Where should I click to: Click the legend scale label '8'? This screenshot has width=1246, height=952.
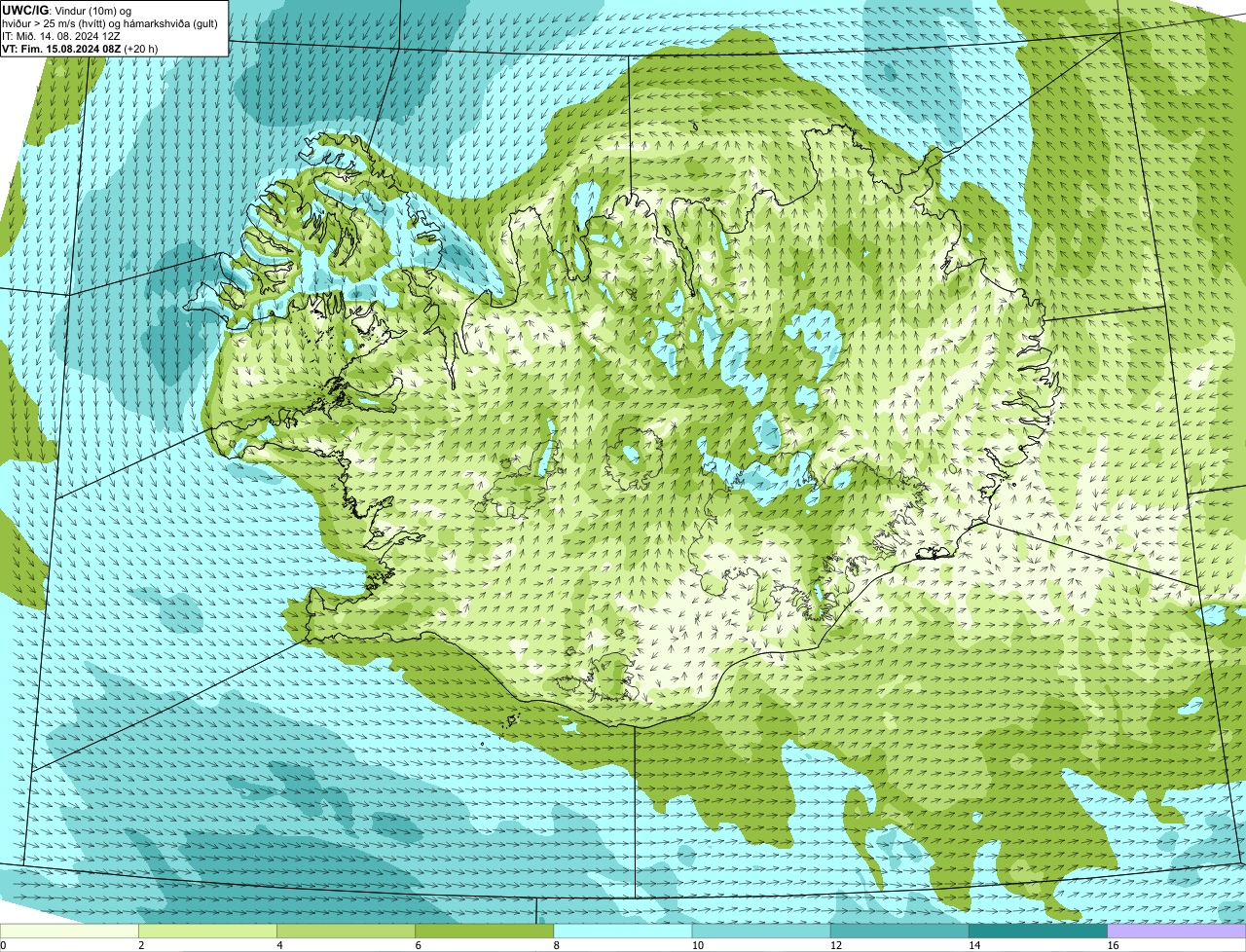pos(557,945)
